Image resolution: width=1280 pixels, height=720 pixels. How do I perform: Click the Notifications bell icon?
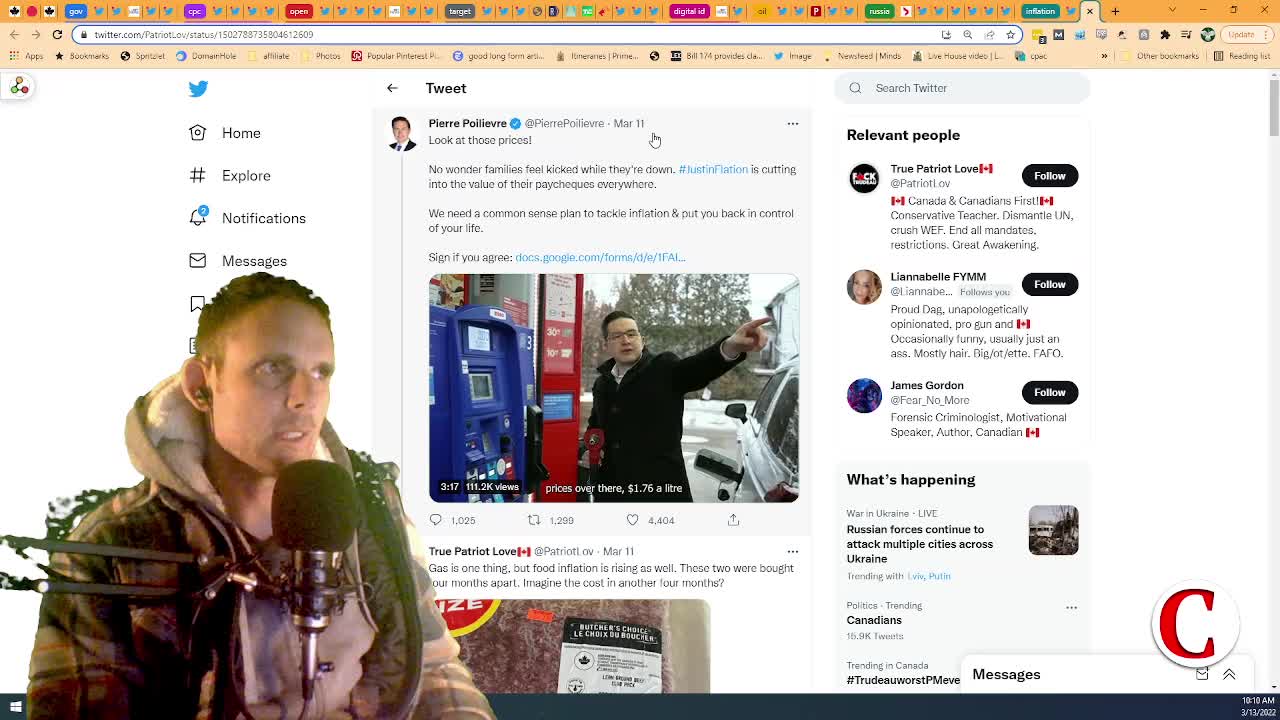(198, 217)
